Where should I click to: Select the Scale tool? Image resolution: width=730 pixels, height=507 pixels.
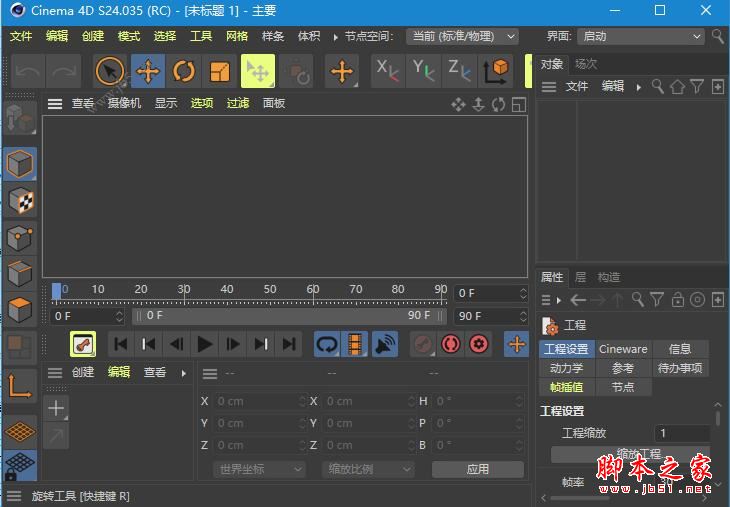click(220, 71)
